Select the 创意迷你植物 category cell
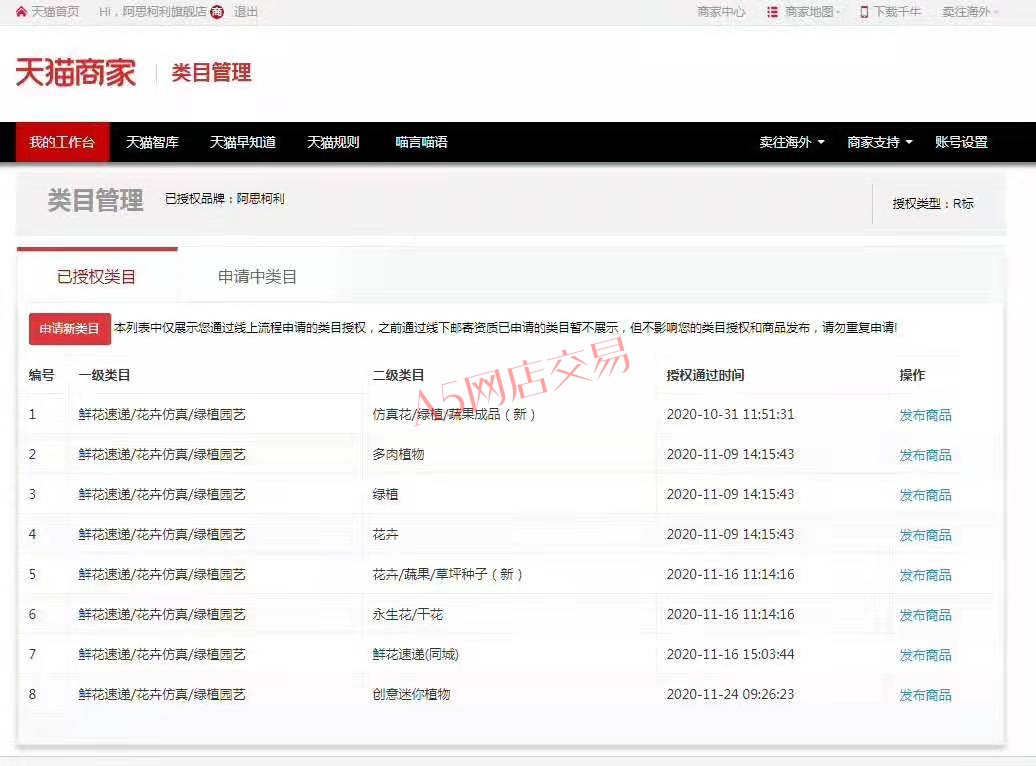Image resolution: width=1036 pixels, height=766 pixels. (x=411, y=694)
